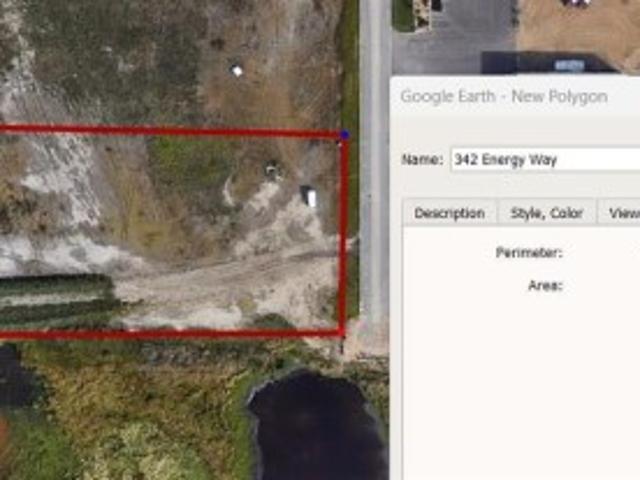Image resolution: width=640 pixels, height=480 pixels.
Task: Open the View tab
Action: tap(619, 213)
